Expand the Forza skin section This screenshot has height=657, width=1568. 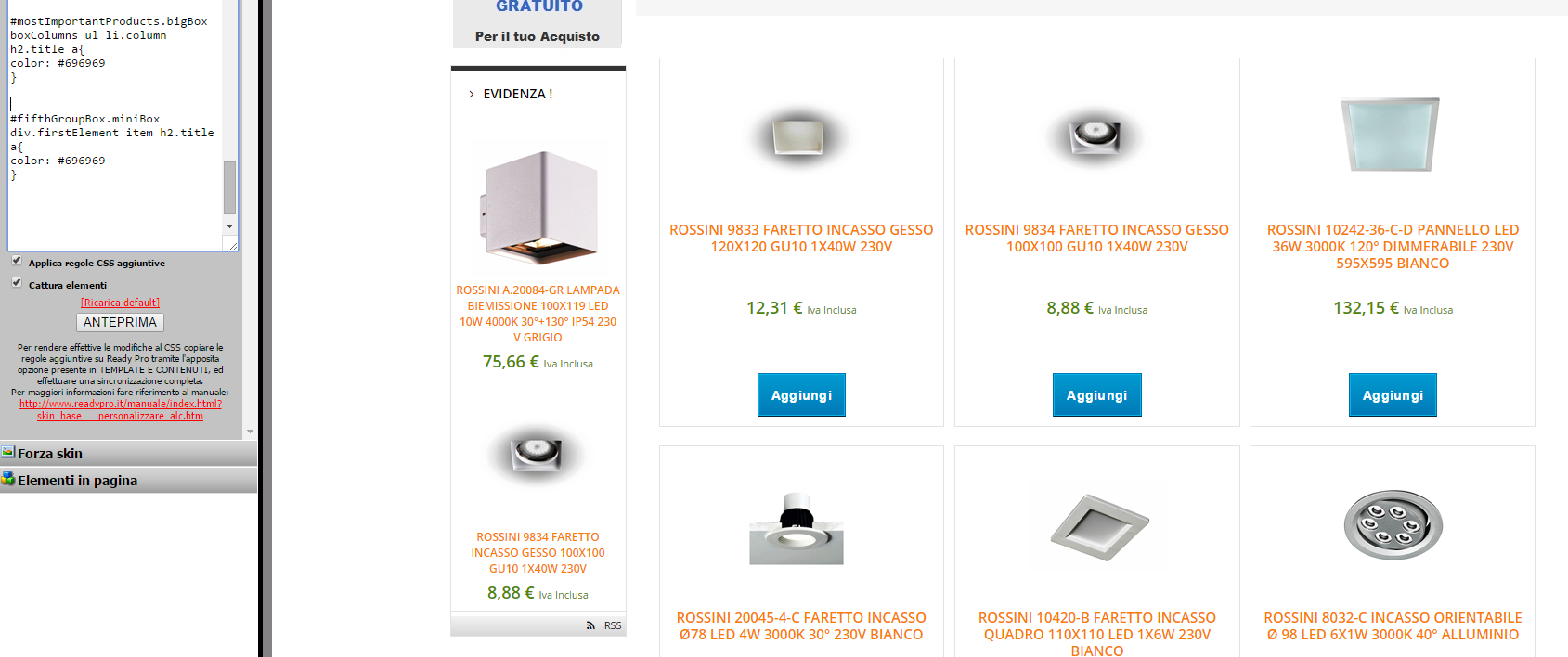[128, 453]
